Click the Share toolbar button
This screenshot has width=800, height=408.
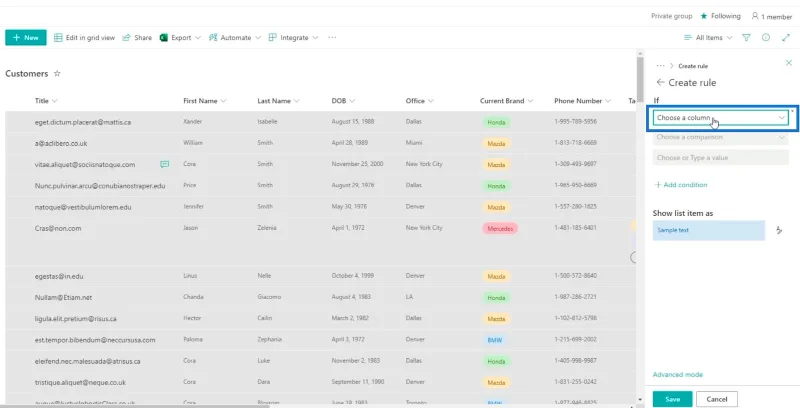pos(137,38)
